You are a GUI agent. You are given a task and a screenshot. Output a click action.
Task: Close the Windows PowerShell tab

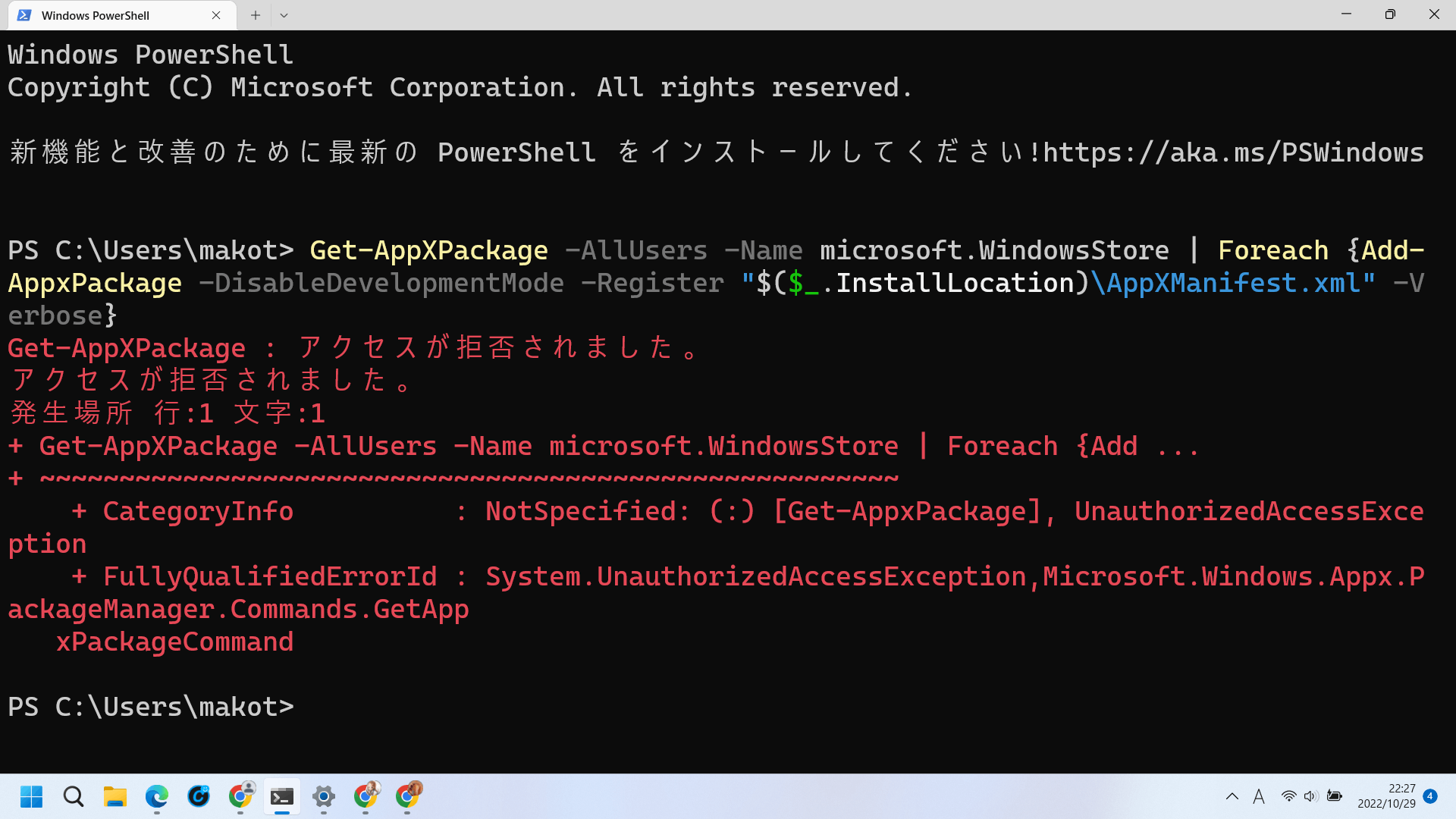click(216, 15)
